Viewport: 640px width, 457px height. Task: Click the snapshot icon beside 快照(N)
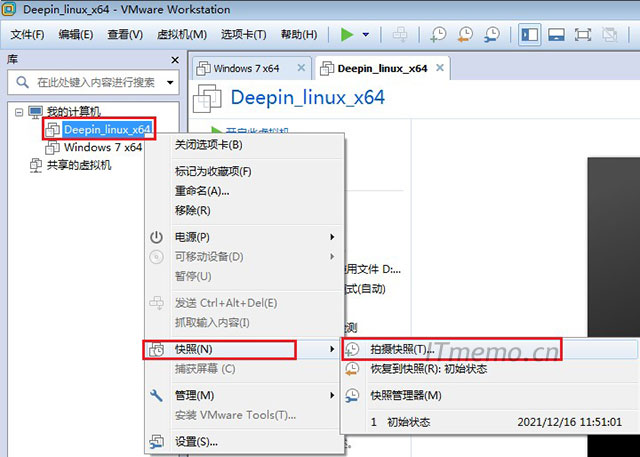click(156, 350)
